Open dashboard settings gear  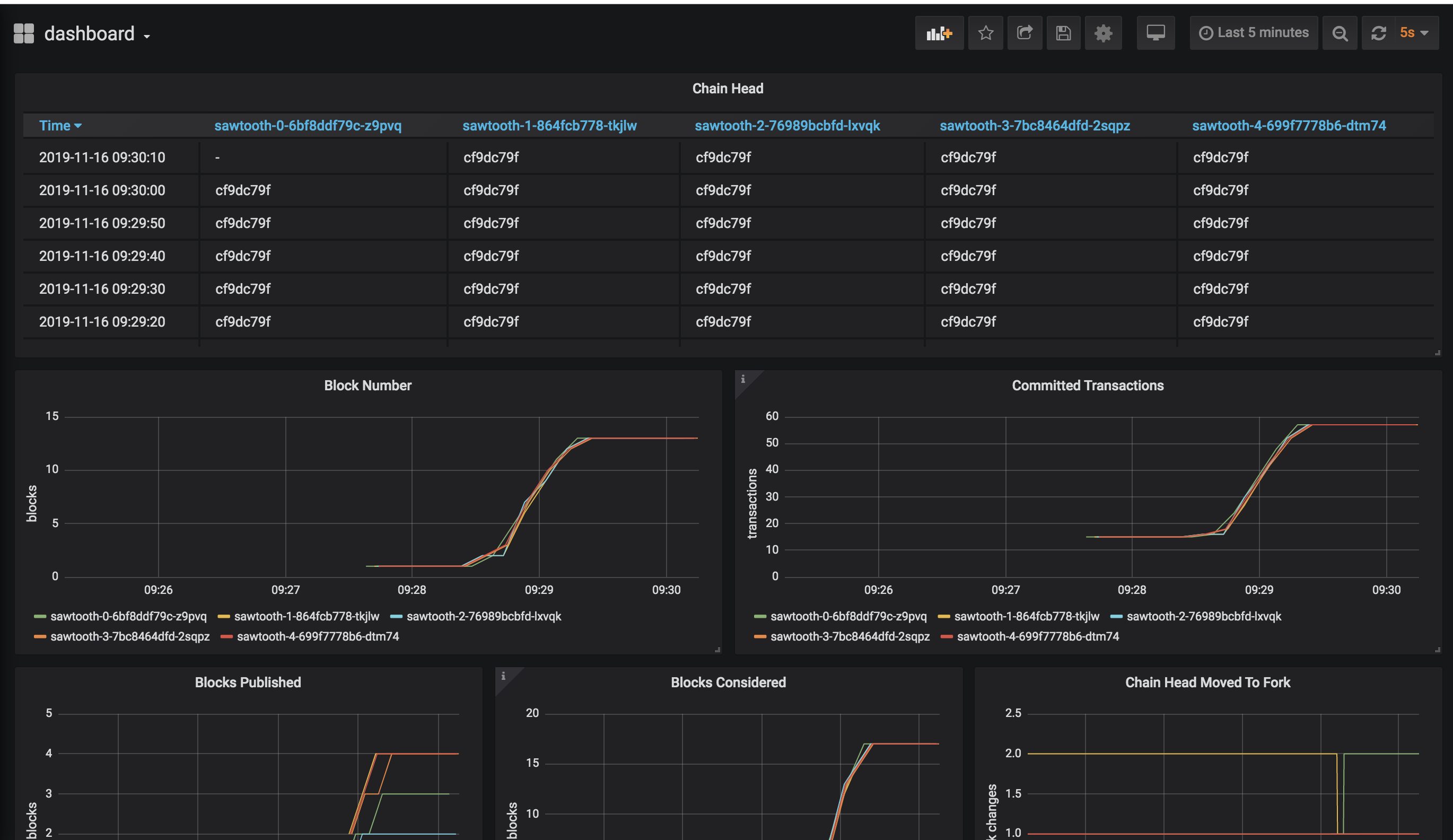point(1103,33)
